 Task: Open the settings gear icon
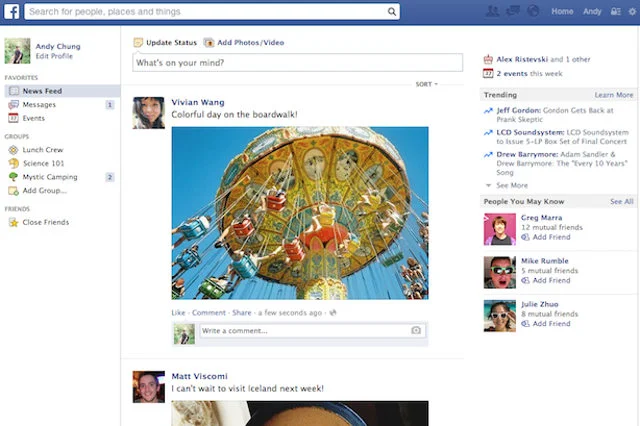pyautogui.click(x=632, y=11)
